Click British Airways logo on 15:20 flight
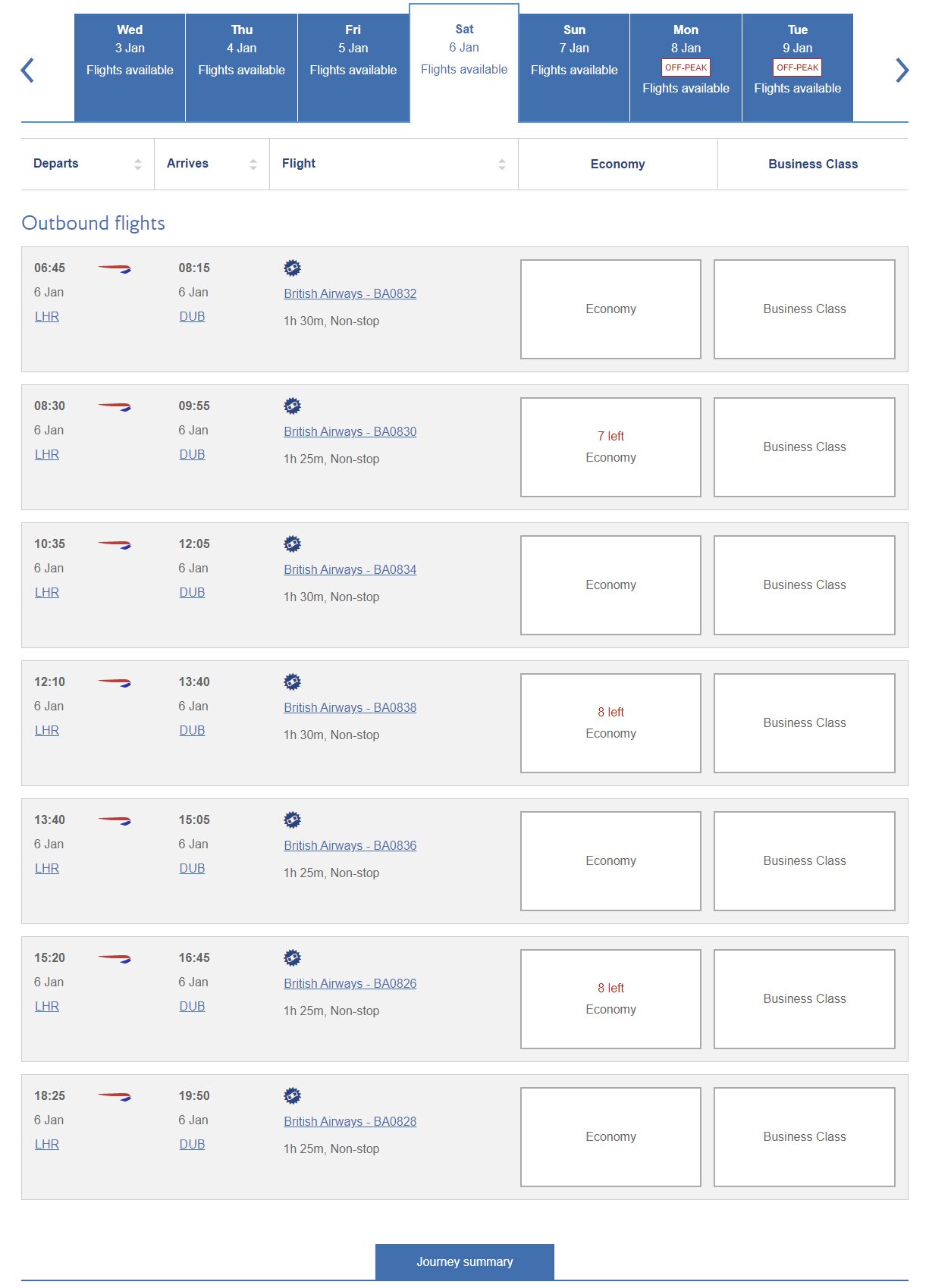The height and width of the screenshot is (1288, 929). (x=115, y=958)
